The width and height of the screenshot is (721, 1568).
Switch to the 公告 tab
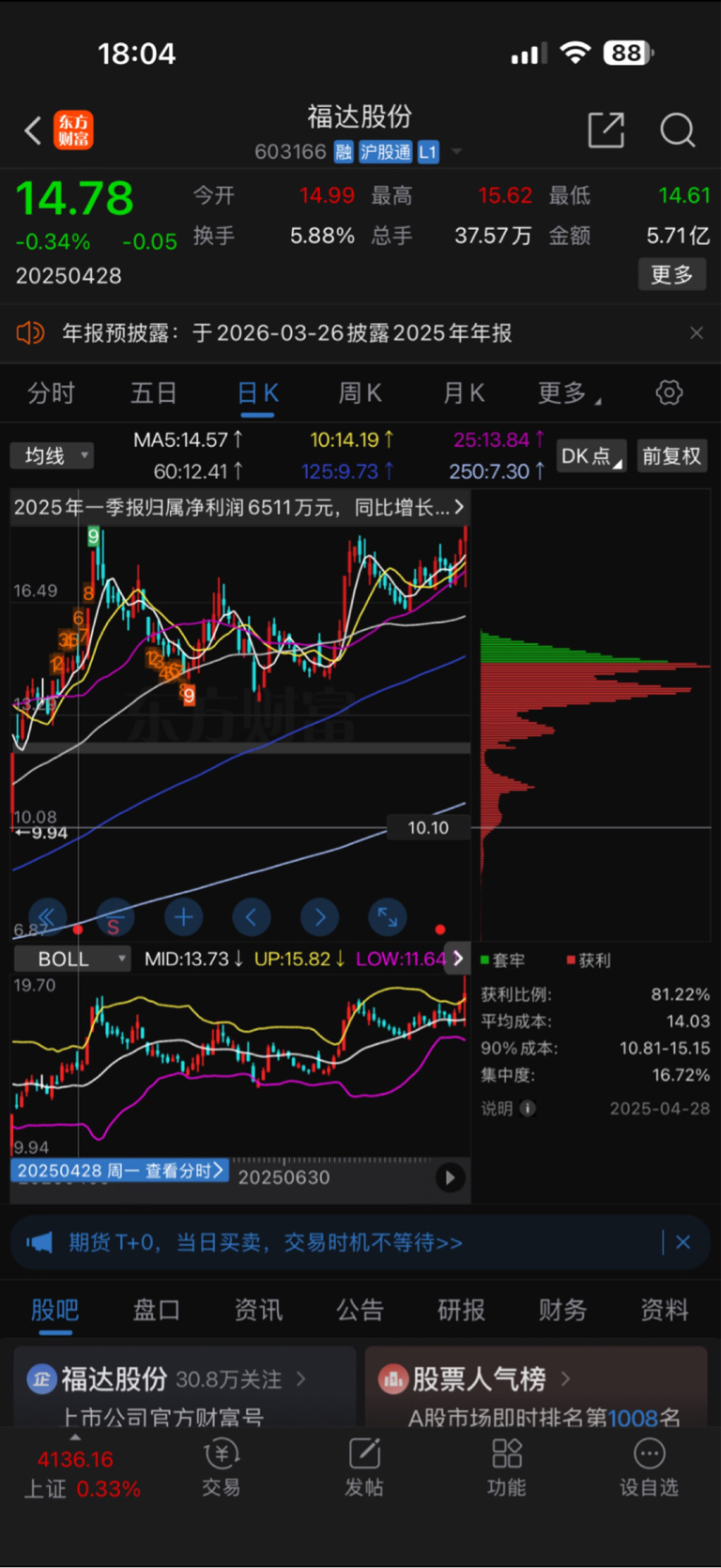click(x=360, y=1310)
